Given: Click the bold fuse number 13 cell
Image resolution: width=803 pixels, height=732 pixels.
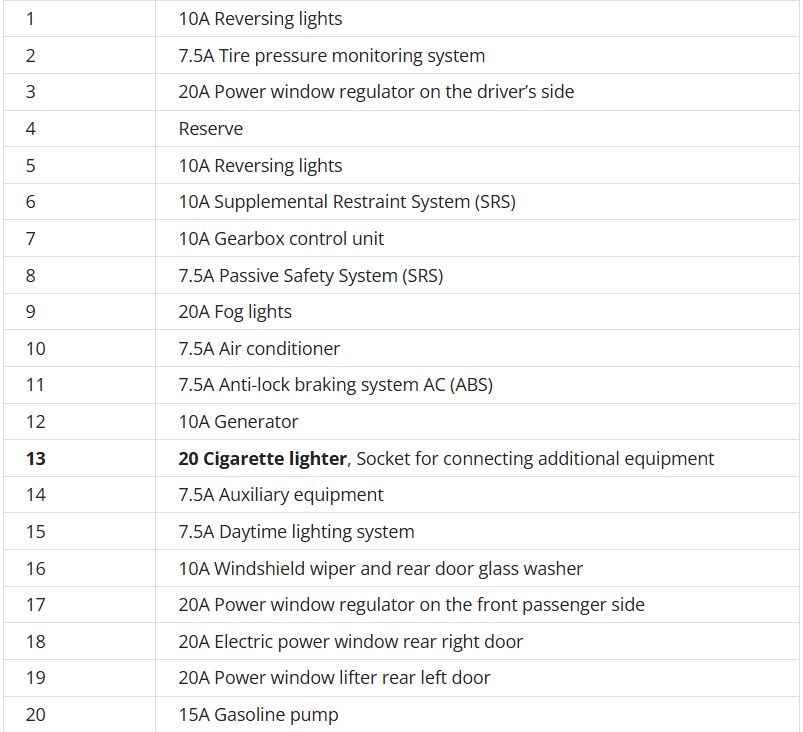Looking at the screenshot, I should (x=36, y=459).
